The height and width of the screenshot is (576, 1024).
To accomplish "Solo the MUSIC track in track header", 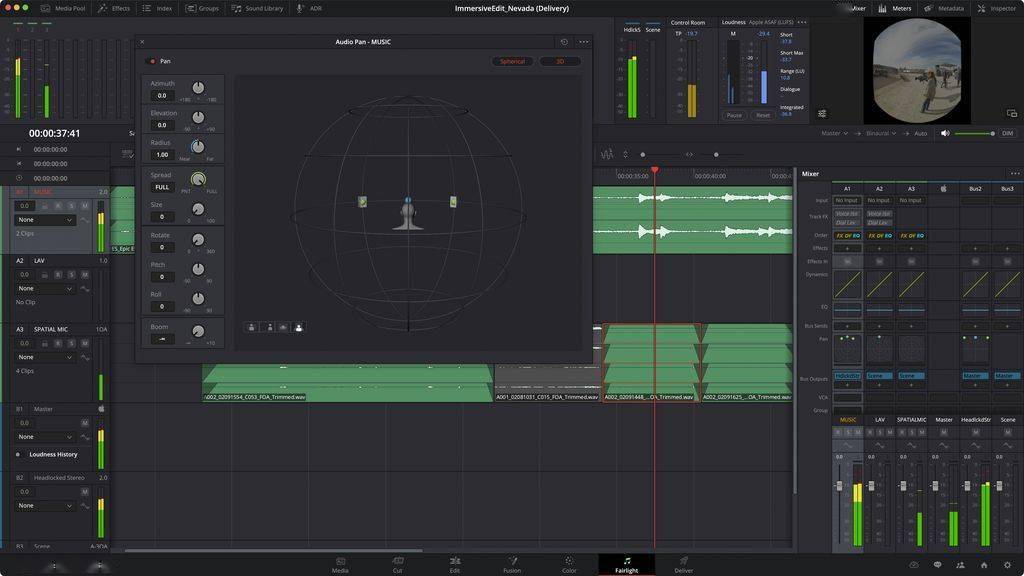I will [71, 206].
